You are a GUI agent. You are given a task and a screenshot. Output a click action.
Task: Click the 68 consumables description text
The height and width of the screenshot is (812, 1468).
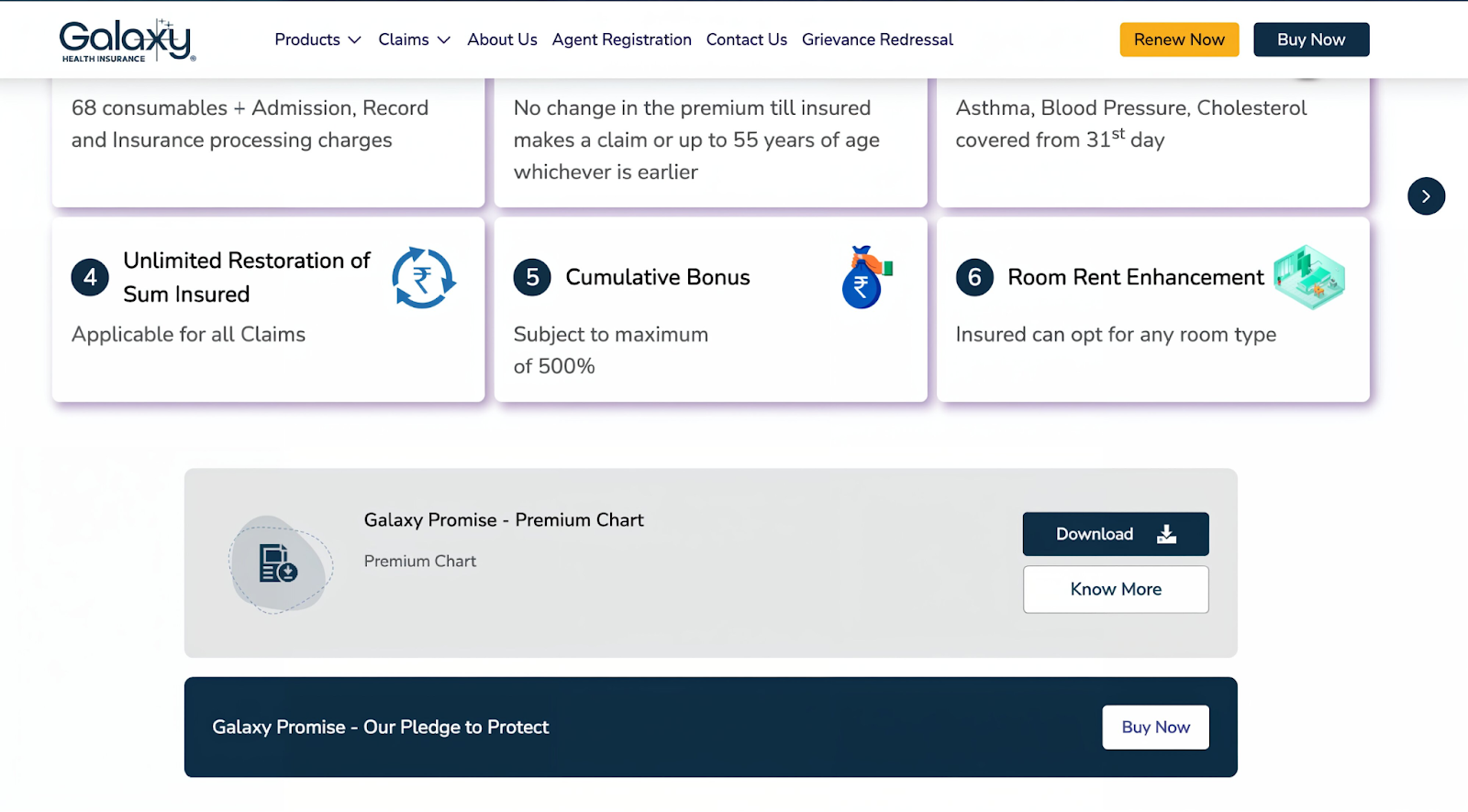[250, 124]
